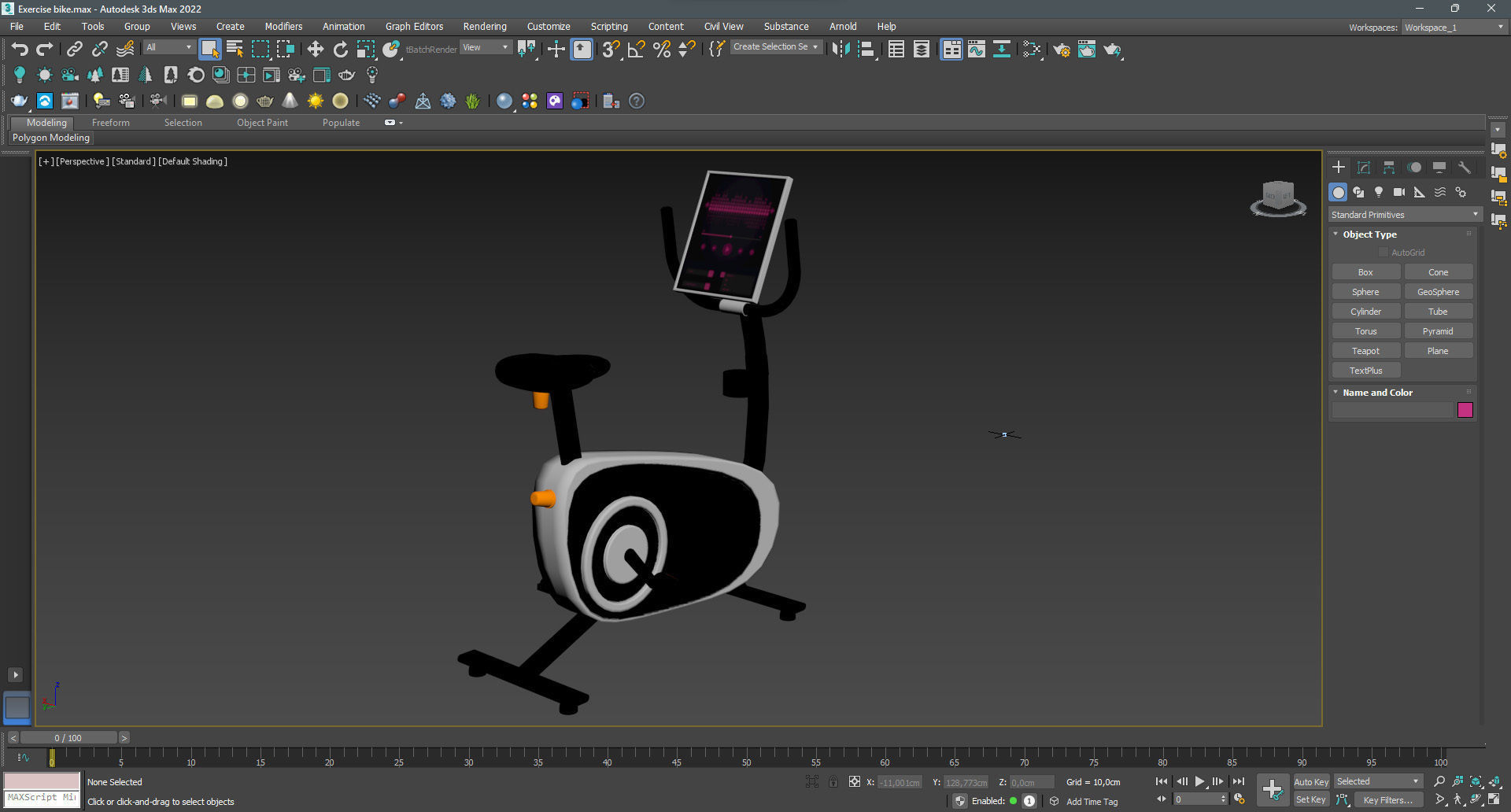Choose the Select and Move tool
The image size is (1511, 812).
click(x=315, y=49)
